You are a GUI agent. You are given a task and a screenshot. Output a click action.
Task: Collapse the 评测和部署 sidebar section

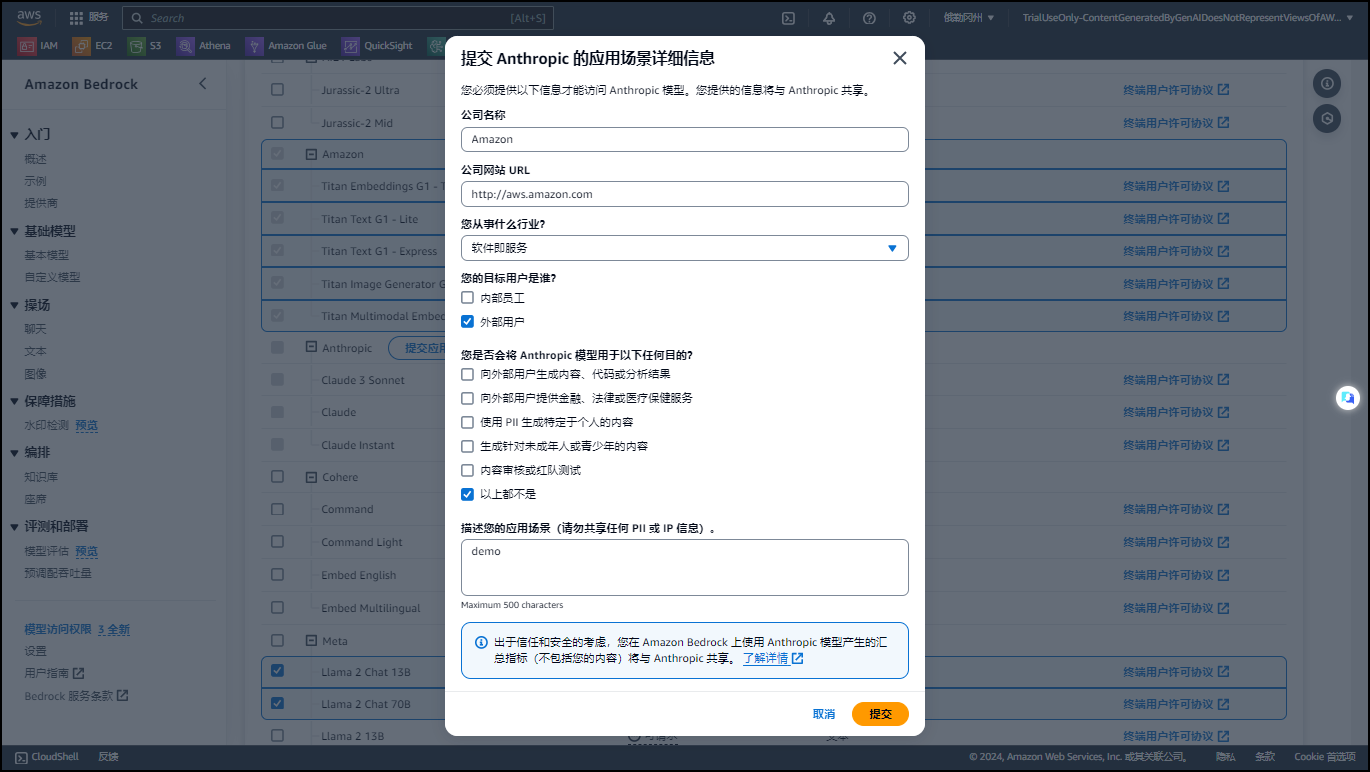[14, 526]
